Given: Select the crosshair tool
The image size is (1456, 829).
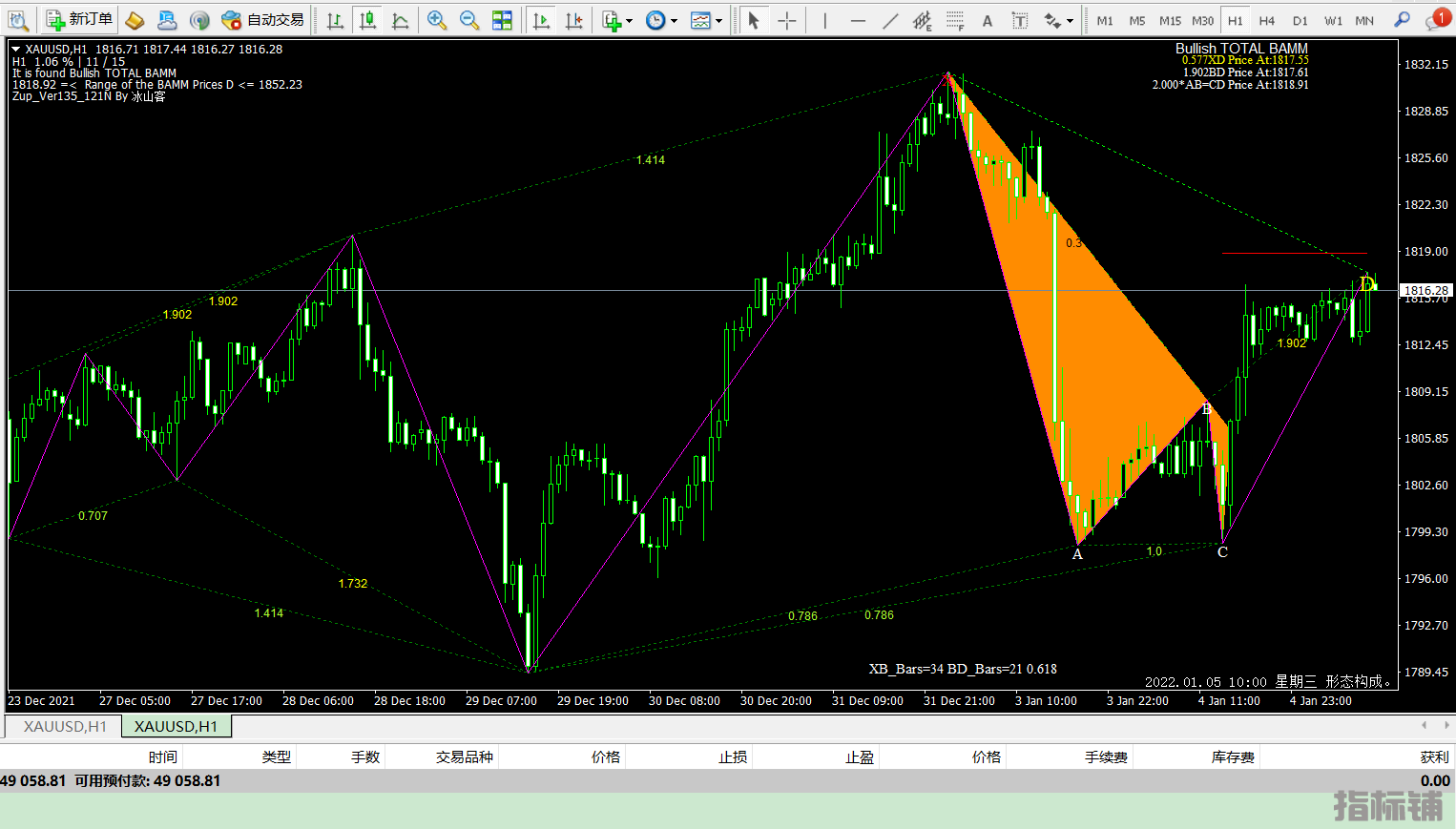Looking at the screenshot, I should point(787,20).
